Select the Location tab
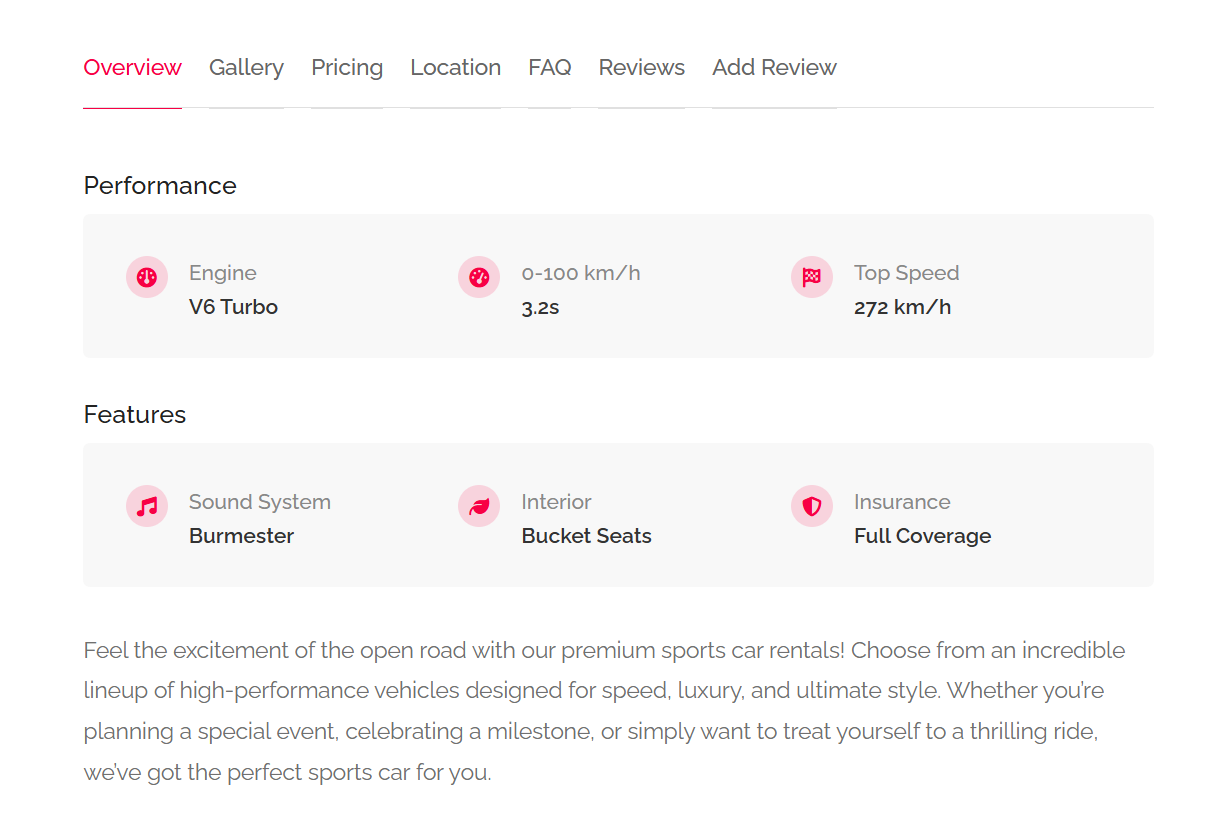 [x=455, y=68]
